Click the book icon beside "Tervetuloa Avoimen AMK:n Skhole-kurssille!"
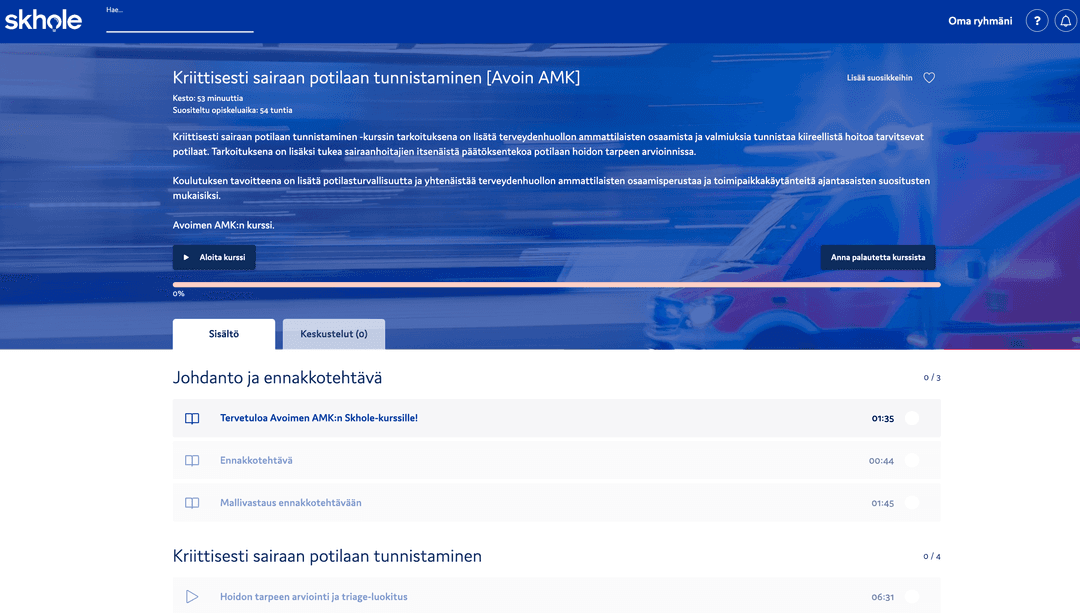The image size is (1080, 613). coord(192,418)
